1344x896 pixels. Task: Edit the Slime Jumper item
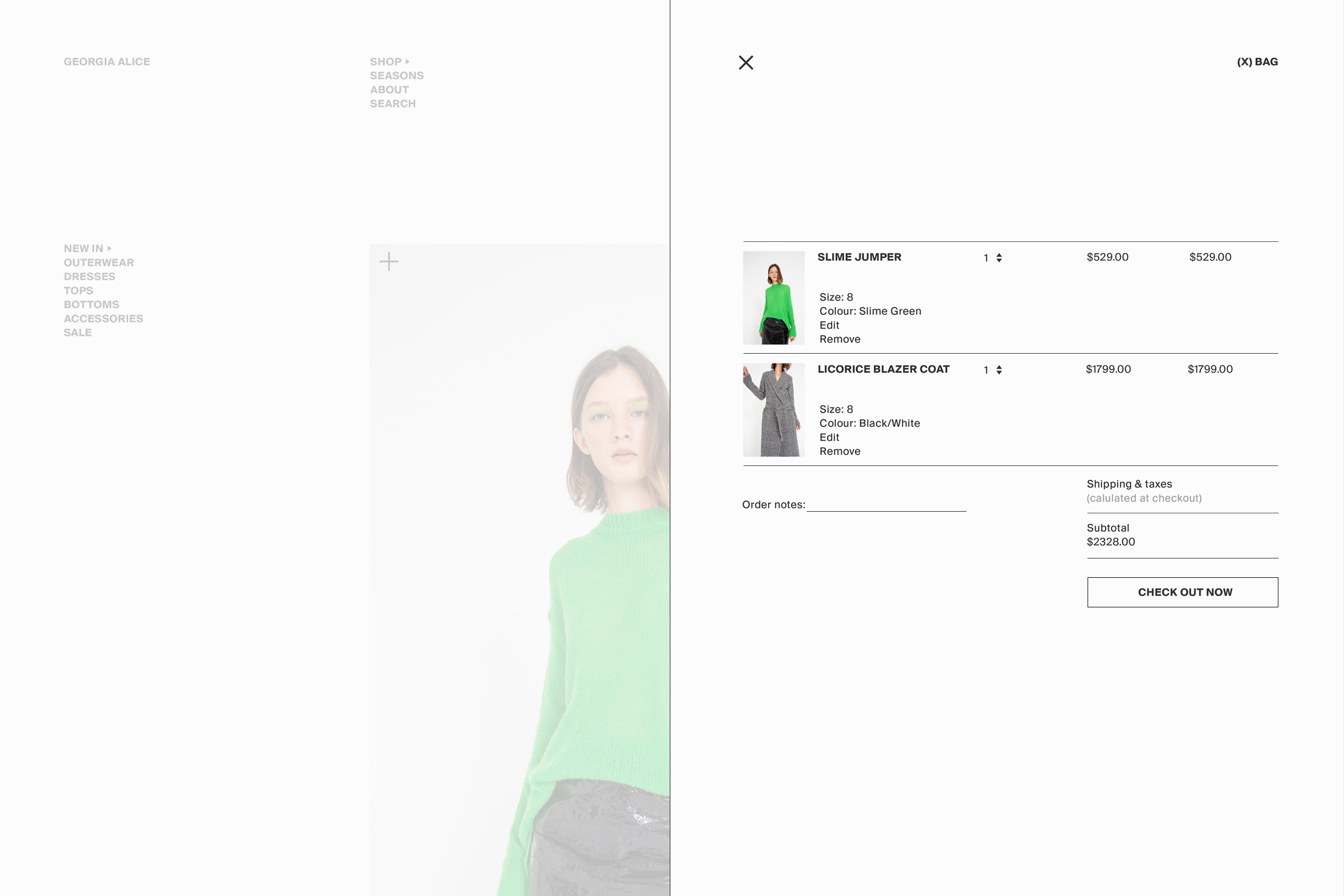coord(828,325)
